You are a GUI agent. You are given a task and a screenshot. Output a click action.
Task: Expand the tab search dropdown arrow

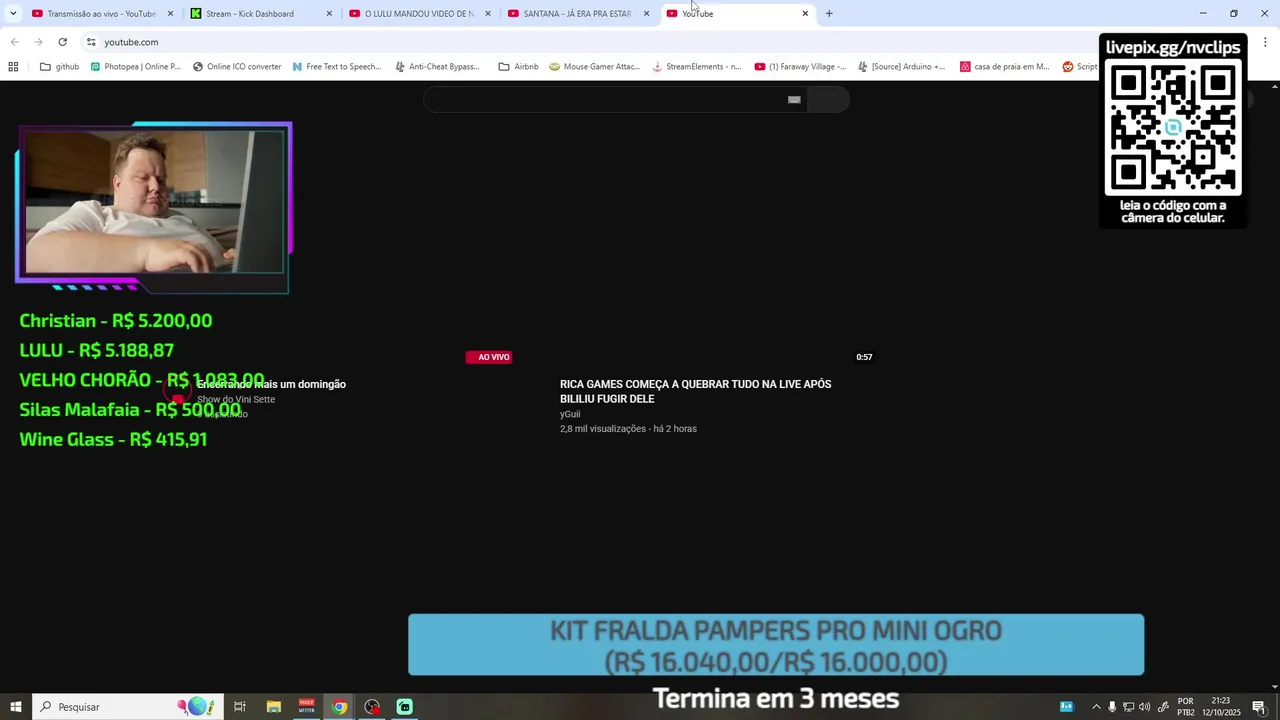coord(13,14)
